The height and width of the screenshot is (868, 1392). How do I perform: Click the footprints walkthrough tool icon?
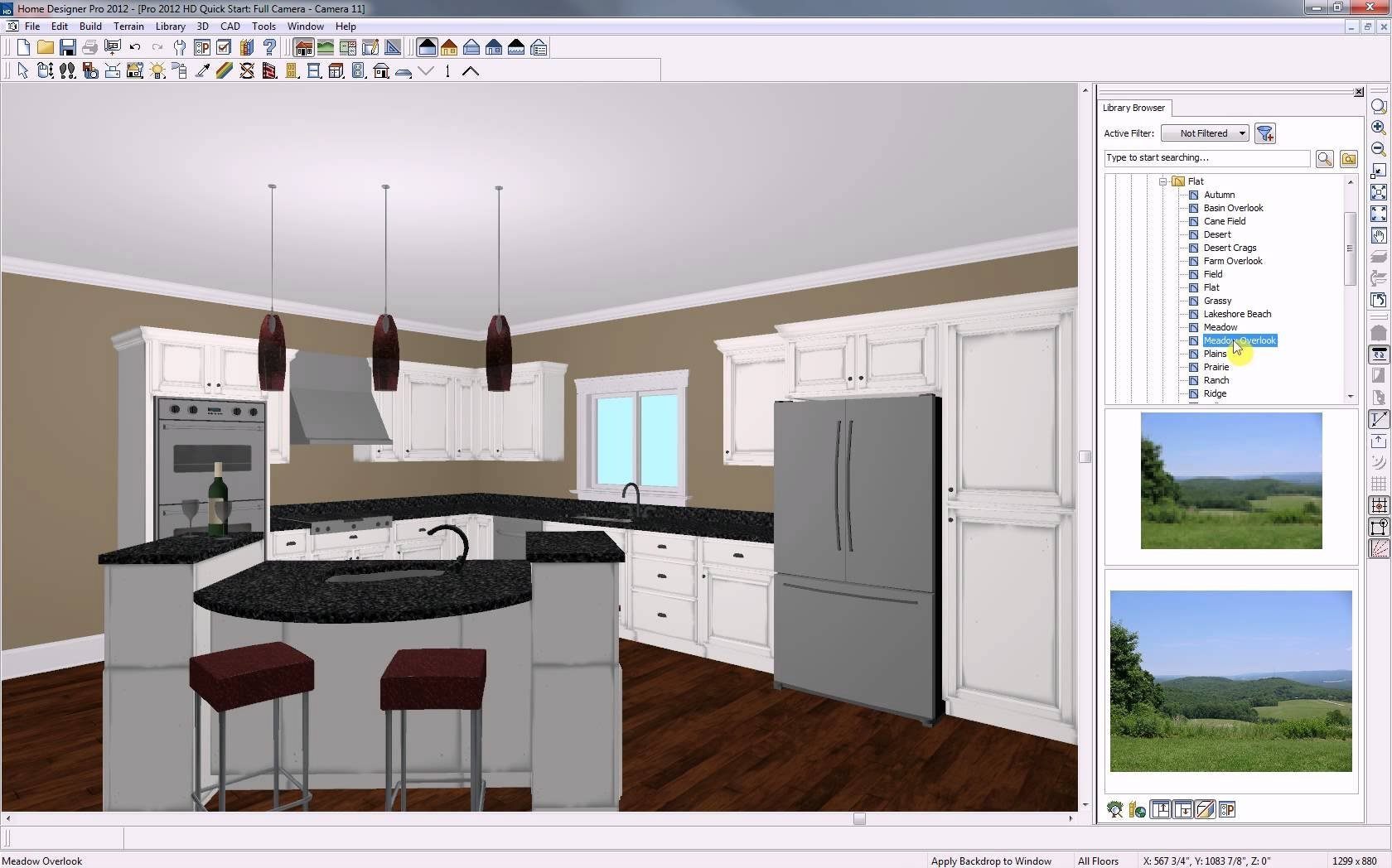tap(68, 71)
